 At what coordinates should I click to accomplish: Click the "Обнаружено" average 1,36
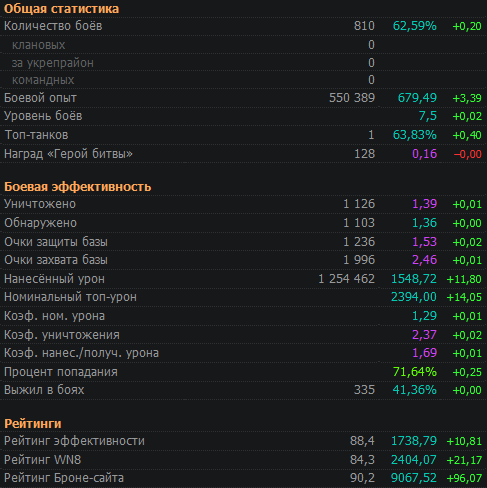(x=424, y=223)
